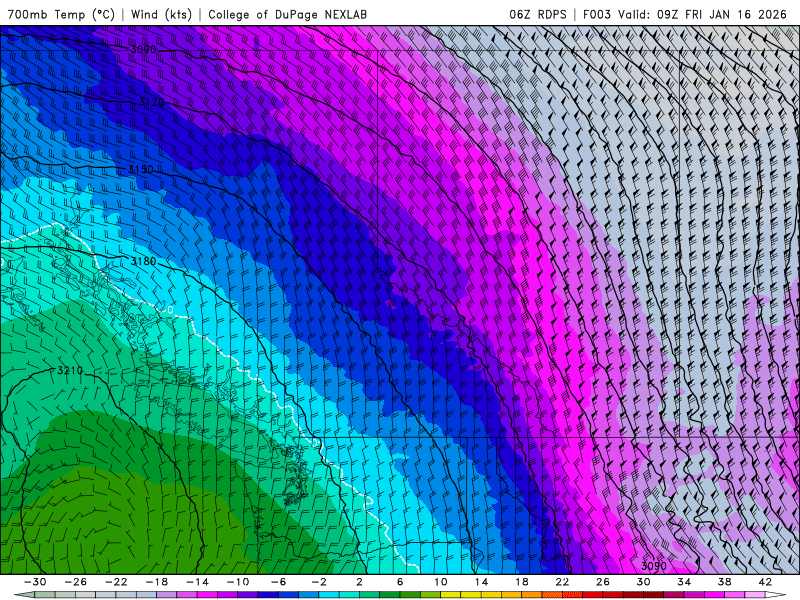
Task: Click the yellow swatch below the 10 label
Action: 451,595
